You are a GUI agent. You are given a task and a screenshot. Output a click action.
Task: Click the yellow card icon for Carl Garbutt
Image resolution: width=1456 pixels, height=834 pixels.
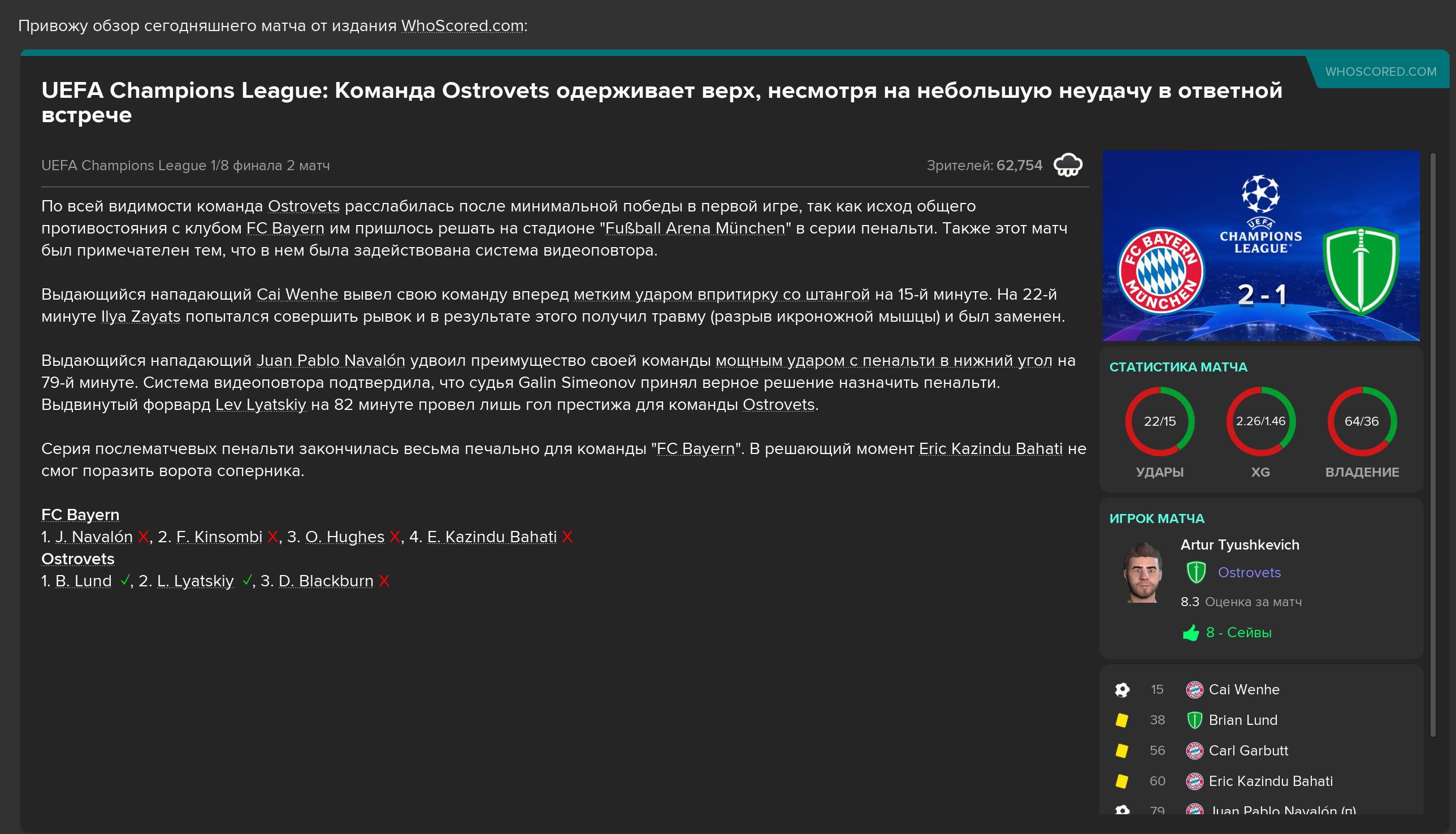[x=1122, y=750]
